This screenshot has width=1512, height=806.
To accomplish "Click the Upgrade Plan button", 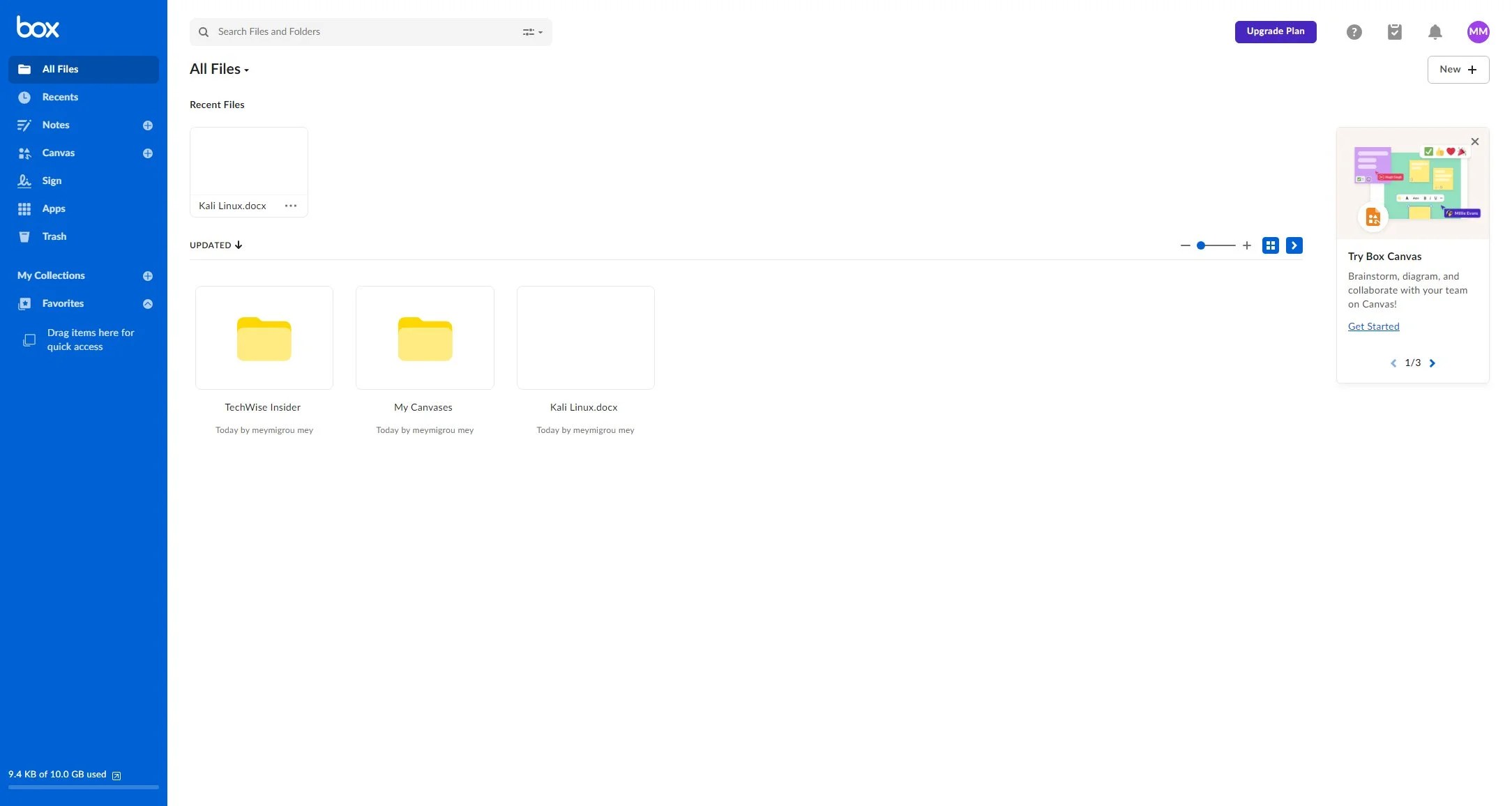I will click(1275, 31).
